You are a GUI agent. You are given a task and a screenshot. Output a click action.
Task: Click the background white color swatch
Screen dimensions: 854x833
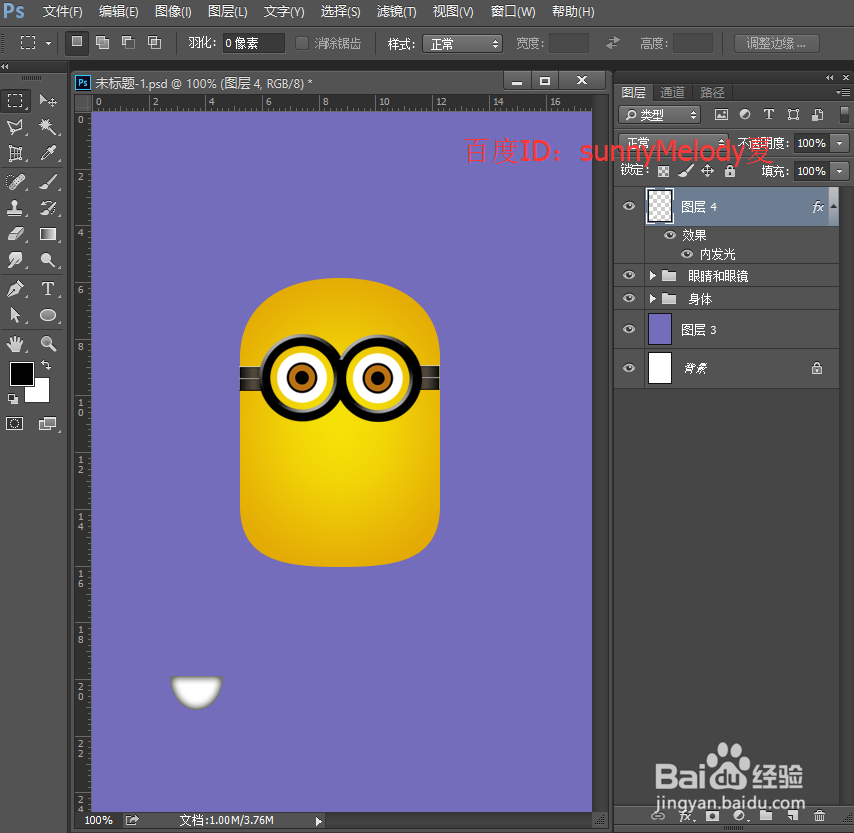[x=41, y=393]
